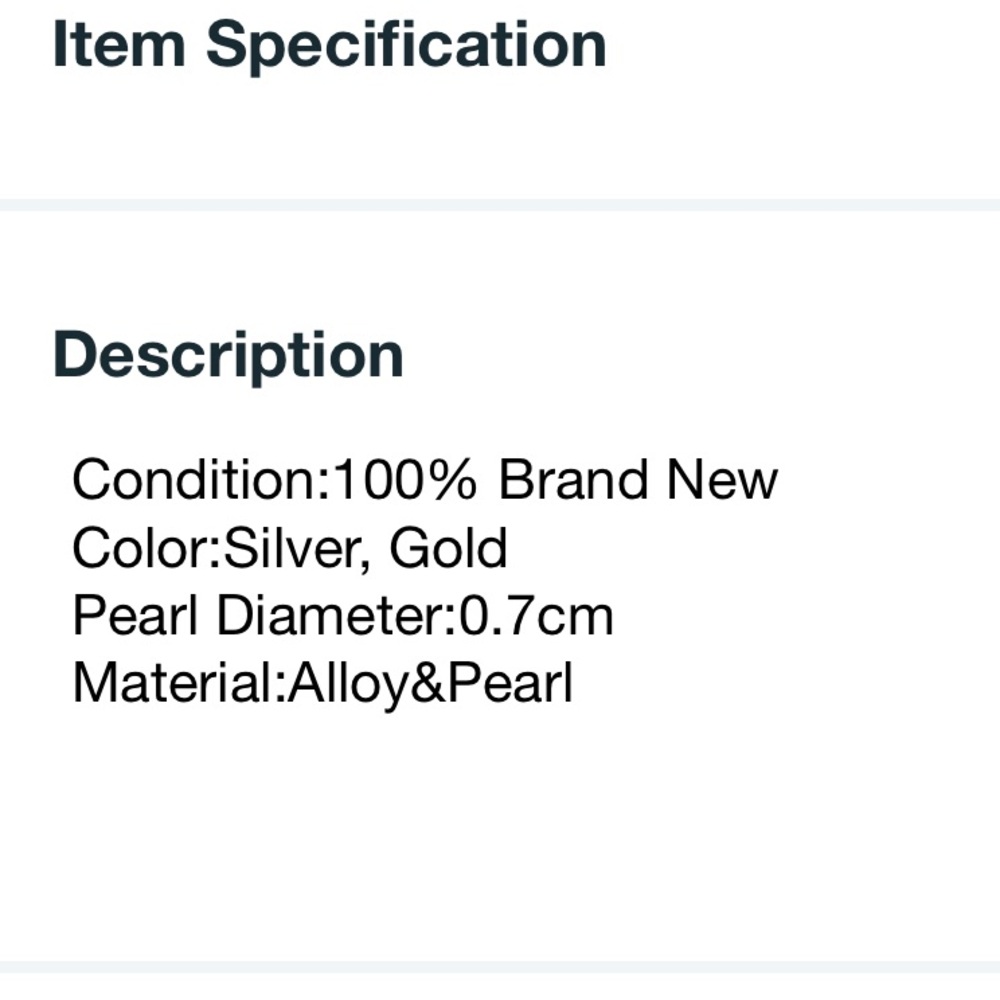Select the Material:Alloy&Pearl line
Image resolution: width=1000 pixels, height=1000 pixels.
click(x=323, y=684)
